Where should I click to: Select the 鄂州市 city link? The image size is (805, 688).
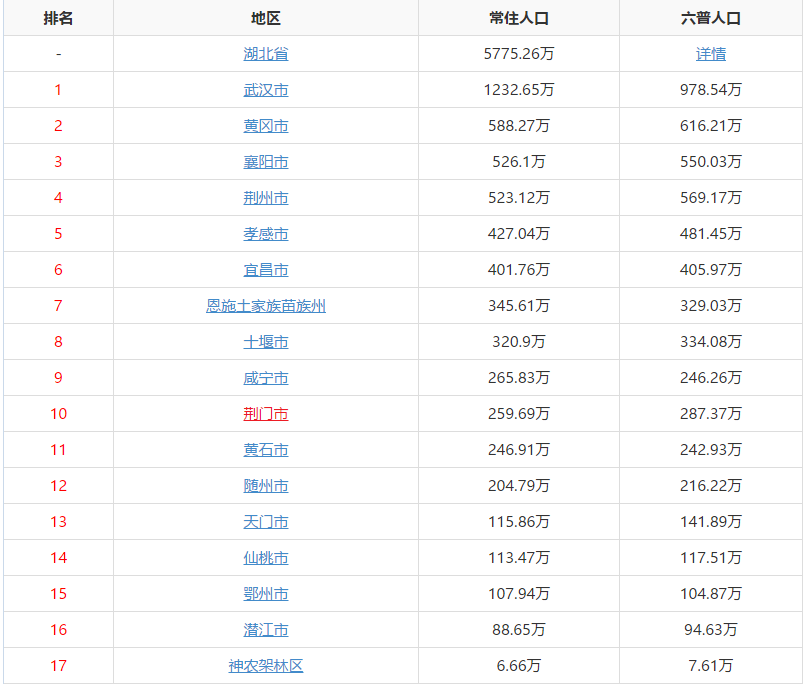pyautogui.click(x=264, y=593)
